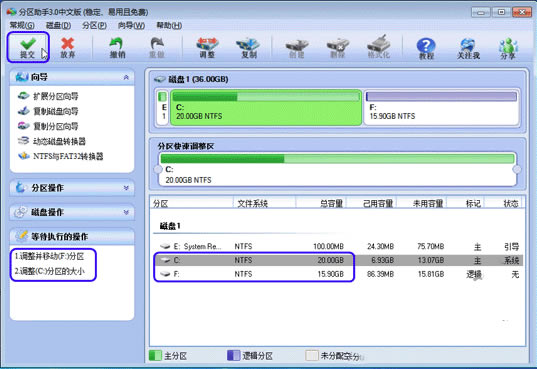Click the 格式化 (format) partition icon
The height and width of the screenshot is (369, 537).
click(x=379, y=43)
